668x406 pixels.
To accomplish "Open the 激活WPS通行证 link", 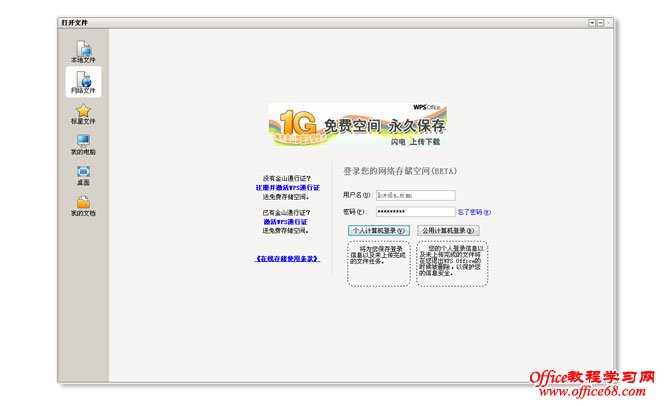I will 285,222.
